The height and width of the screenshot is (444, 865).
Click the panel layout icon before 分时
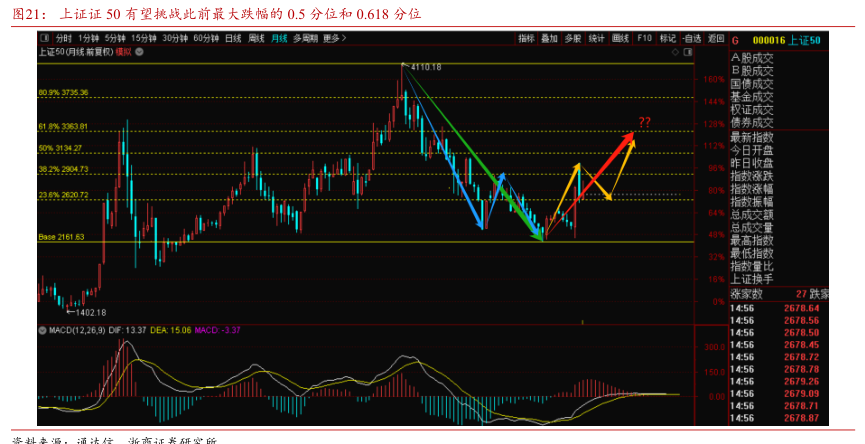(42, 38)
